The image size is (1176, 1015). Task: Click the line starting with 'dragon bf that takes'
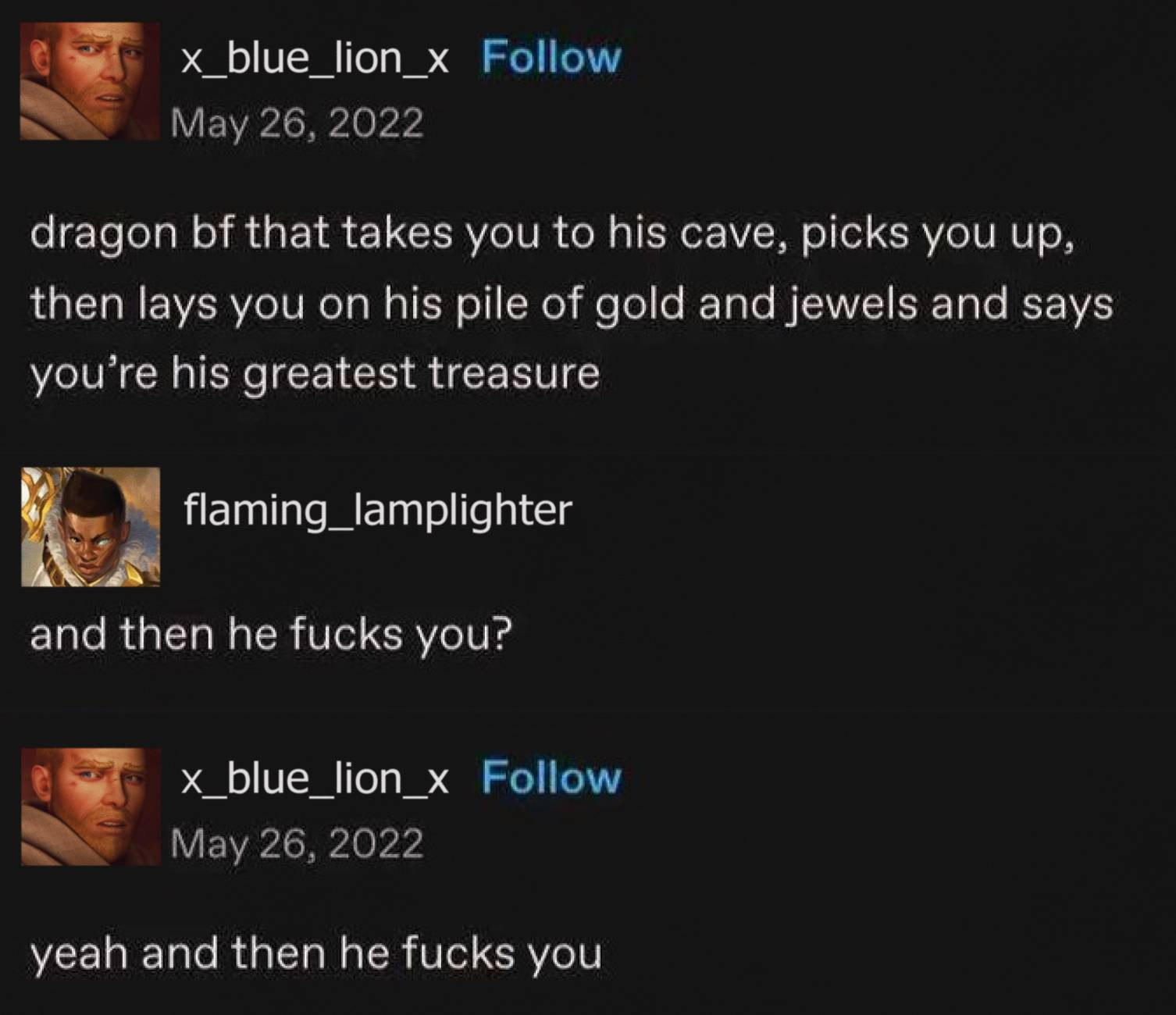553,234
